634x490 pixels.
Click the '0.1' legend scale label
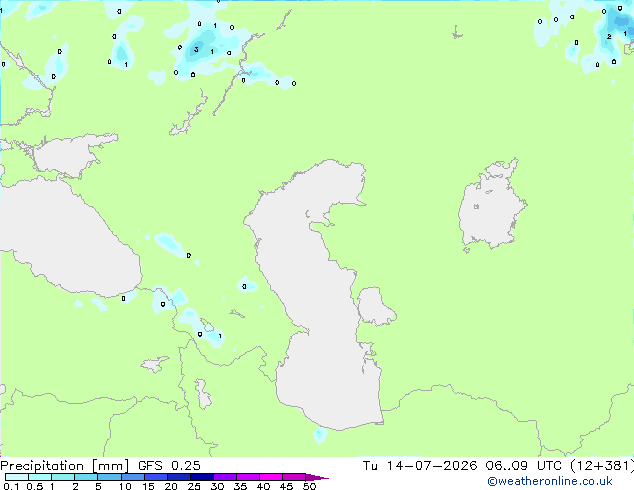point(11,486)
